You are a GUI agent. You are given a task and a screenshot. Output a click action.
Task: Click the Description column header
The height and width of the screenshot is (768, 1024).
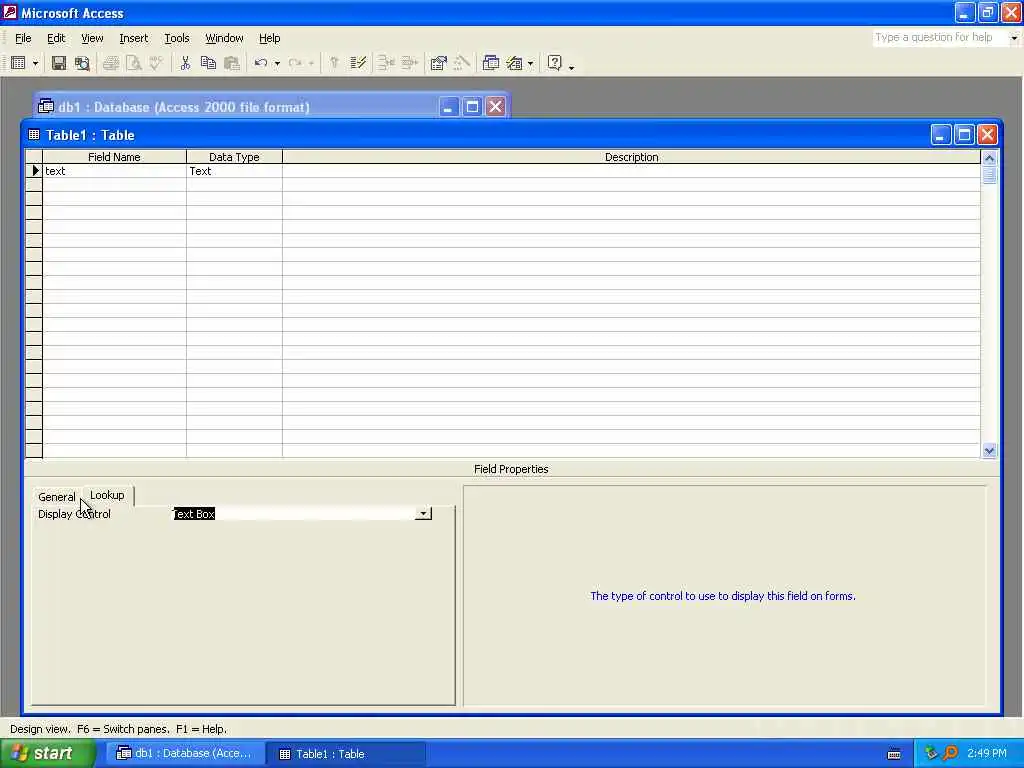point(632,157)
